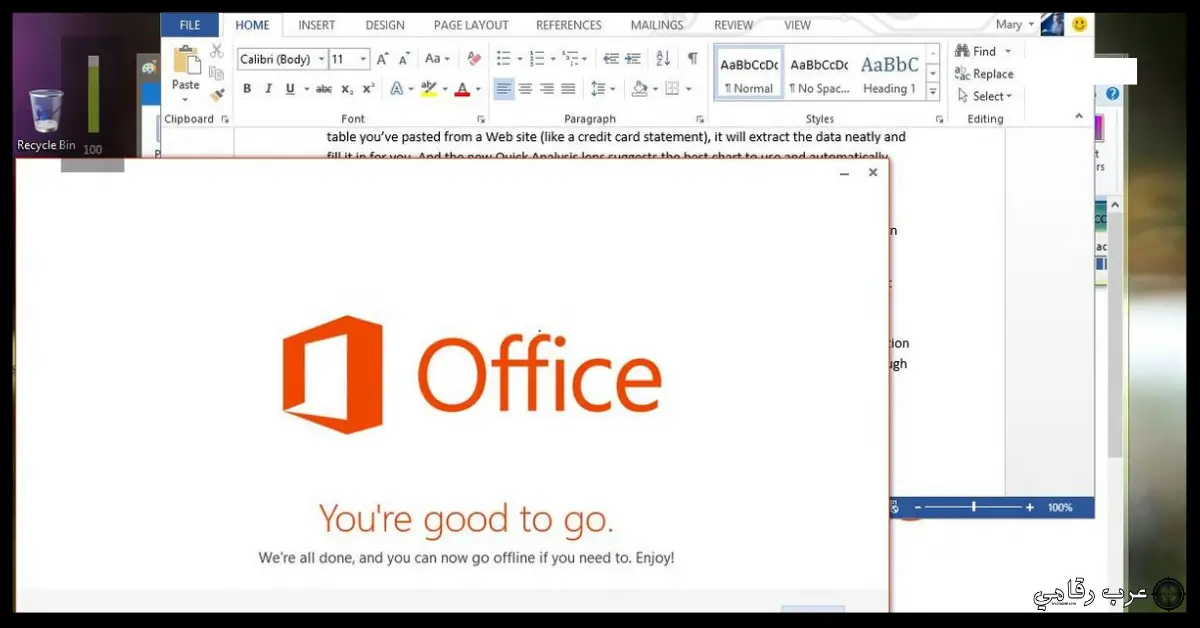
Task: Switch to the PAGE LAYOUT tab
Action: coord(470,25)
